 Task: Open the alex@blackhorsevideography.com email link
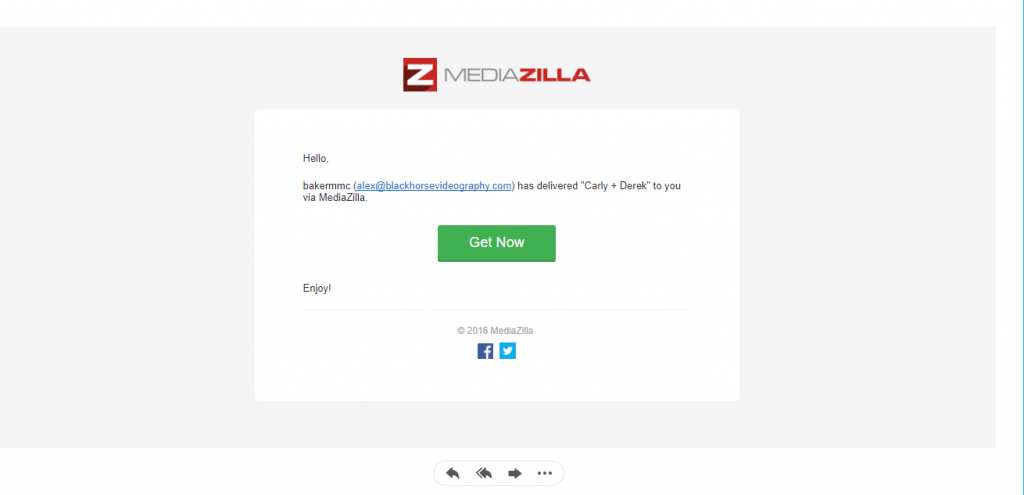434,186
